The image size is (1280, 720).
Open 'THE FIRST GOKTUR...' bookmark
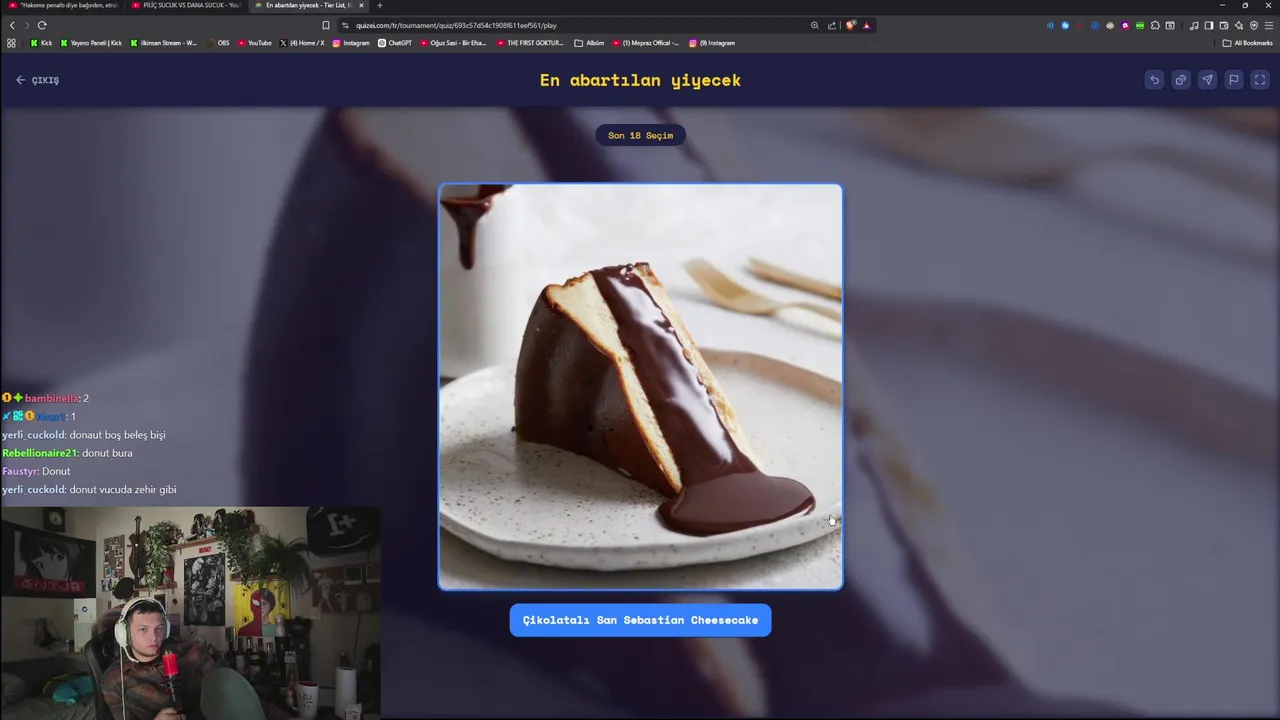pyautogui.click(x=530, y=43)
